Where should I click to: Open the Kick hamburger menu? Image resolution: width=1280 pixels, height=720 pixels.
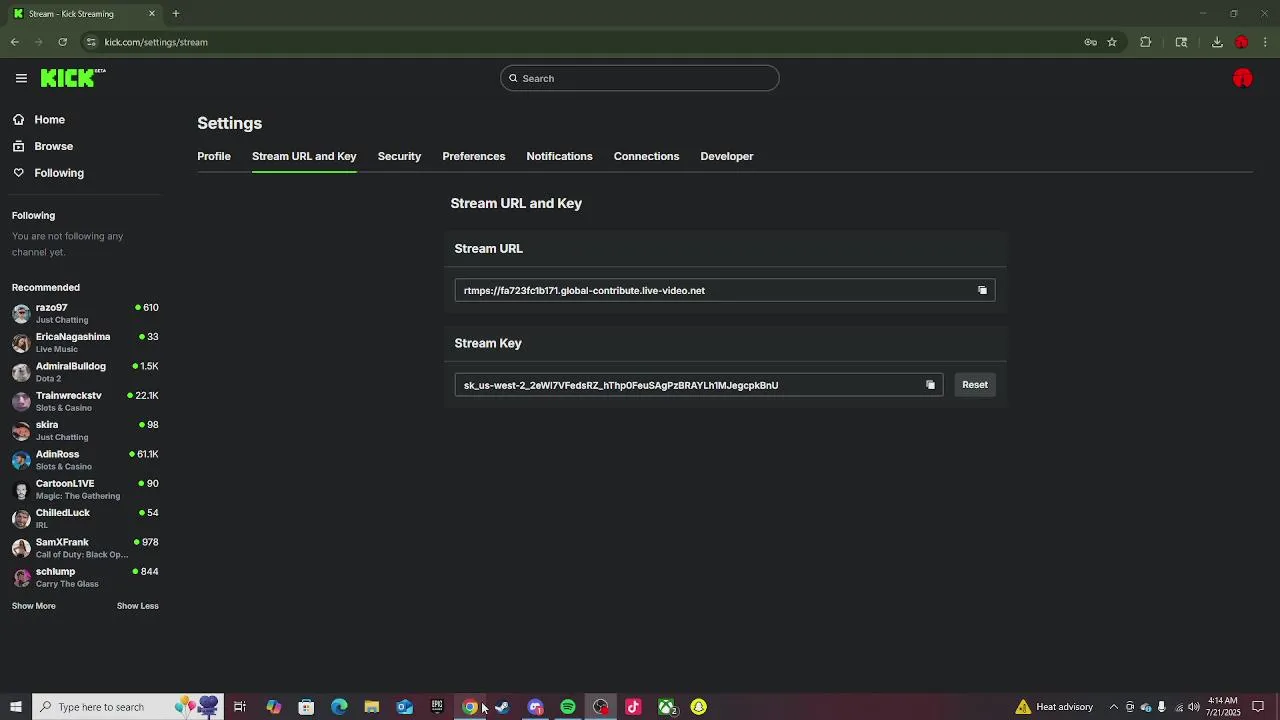click(21, 78)
